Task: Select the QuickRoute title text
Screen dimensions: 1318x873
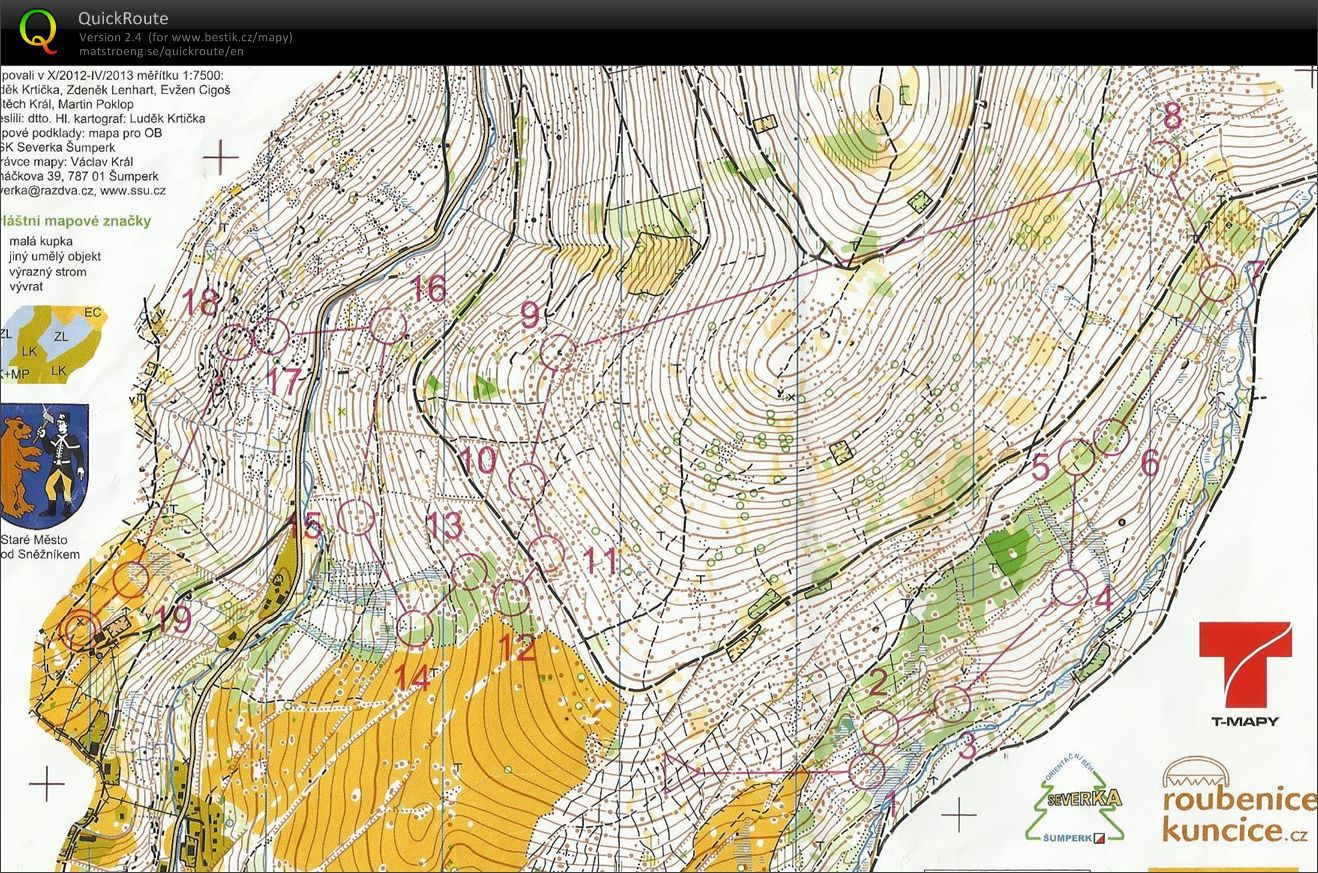Action: coord(123,18)
